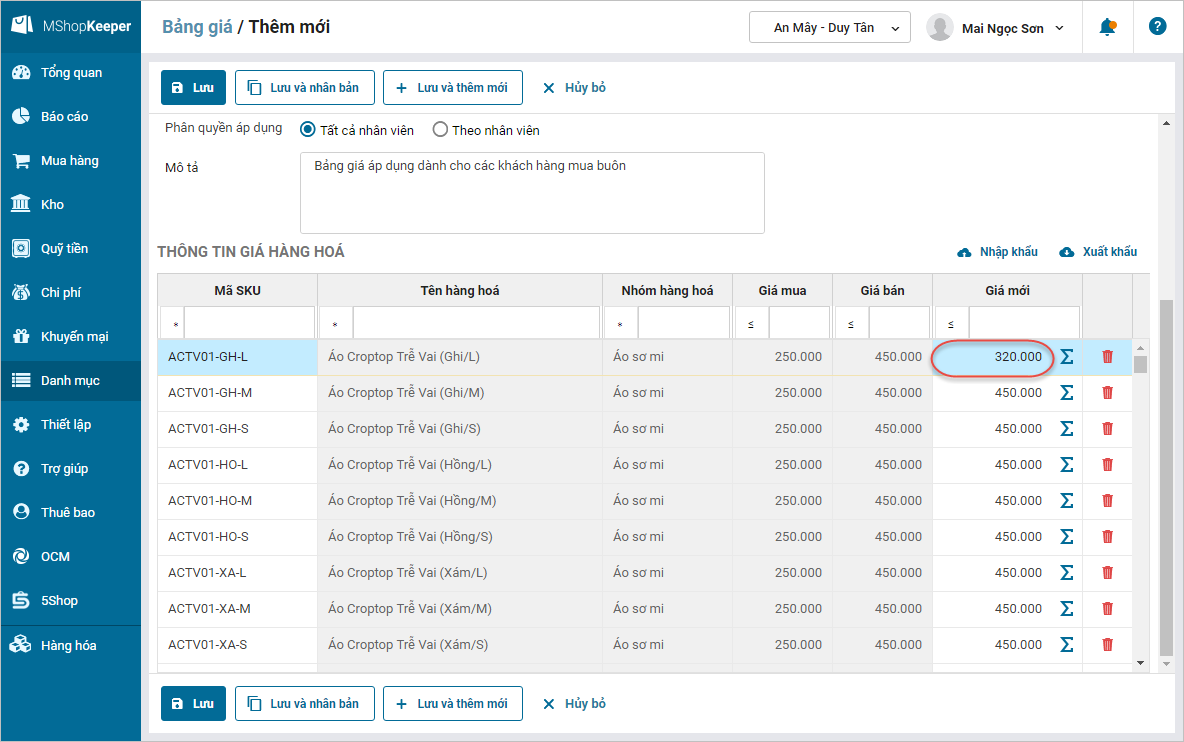
Task: Click the page vertical scrollbar thumb
Action: click(1166, 476)
